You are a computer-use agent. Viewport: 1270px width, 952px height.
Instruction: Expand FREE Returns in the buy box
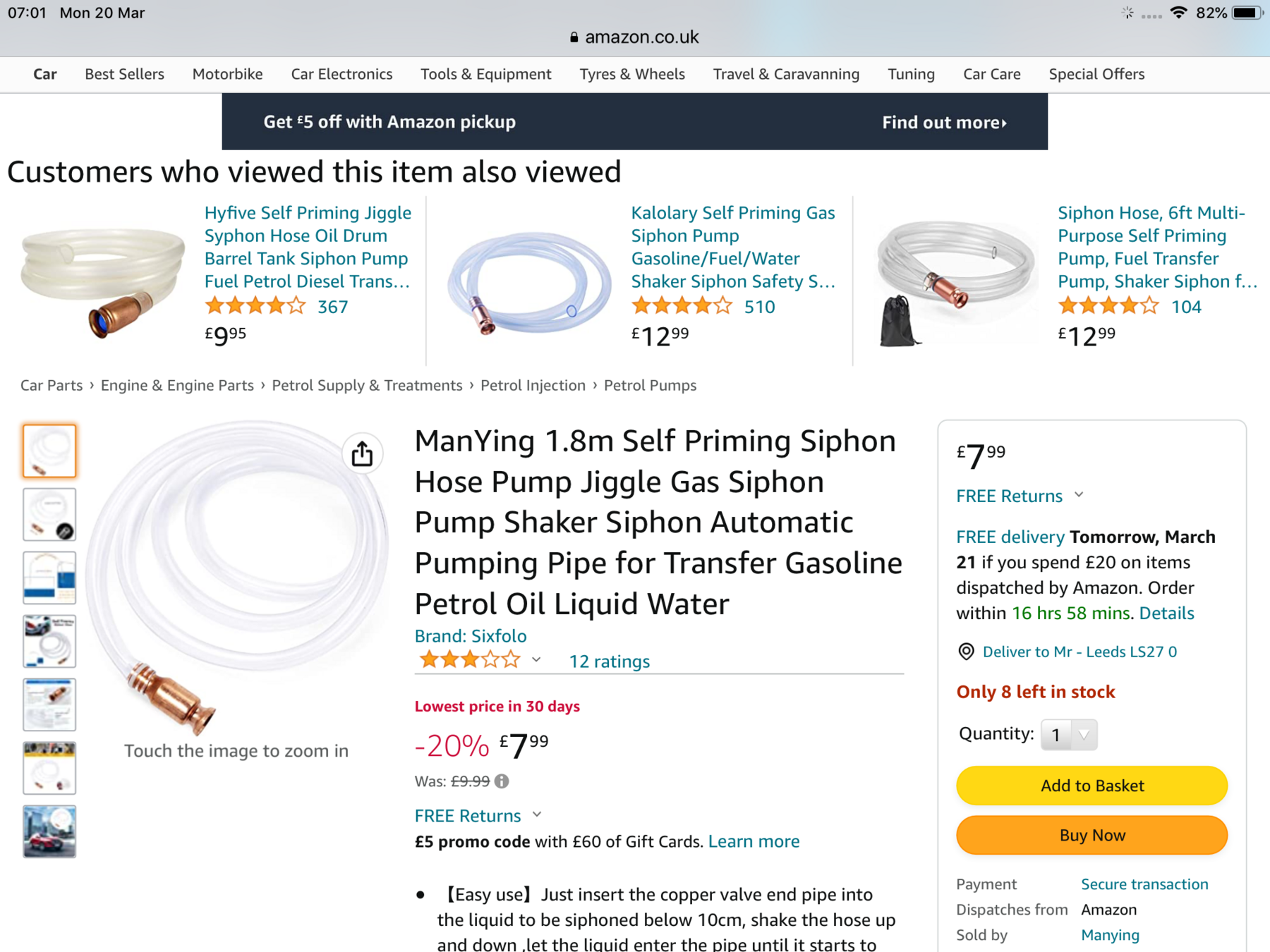[x=1079, y=495]
